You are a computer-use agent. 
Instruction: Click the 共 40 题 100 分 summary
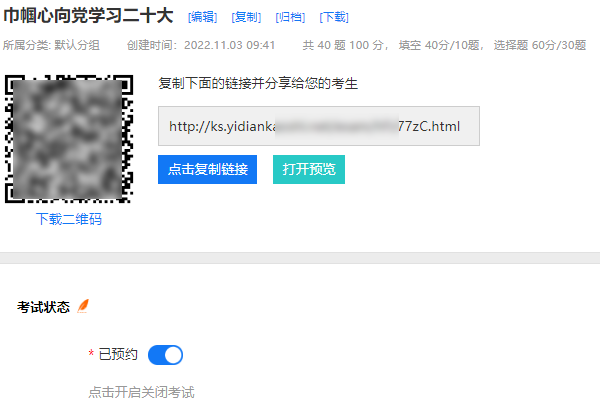tap(343, 45)
